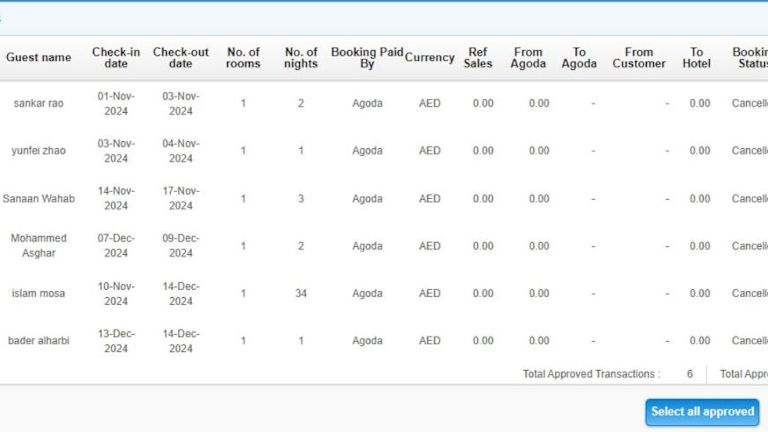The height and width of the screenshot is (432, 768).
Task: Click the Total Approved Transactions count
Action: tap(689, 374)
